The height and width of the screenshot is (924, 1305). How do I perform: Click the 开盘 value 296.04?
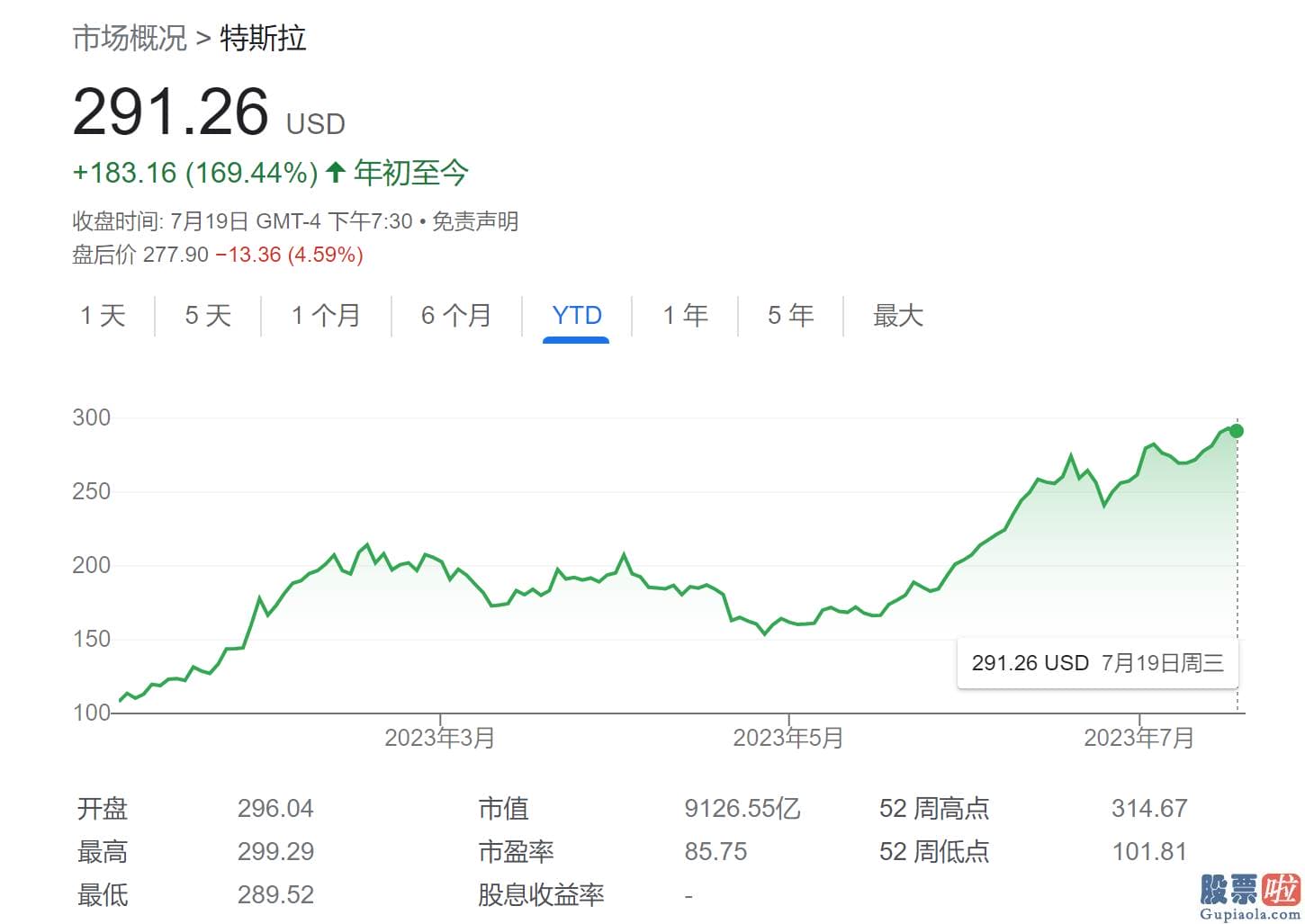coord(275,809)
